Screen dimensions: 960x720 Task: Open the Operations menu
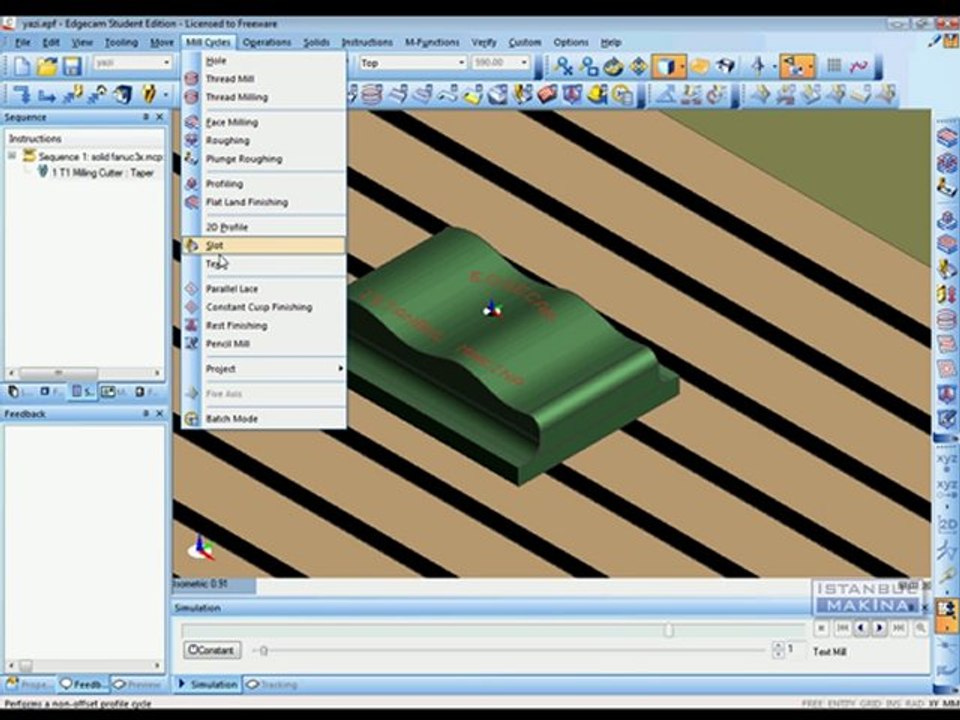pyautogui.click(x=266, y=42)
